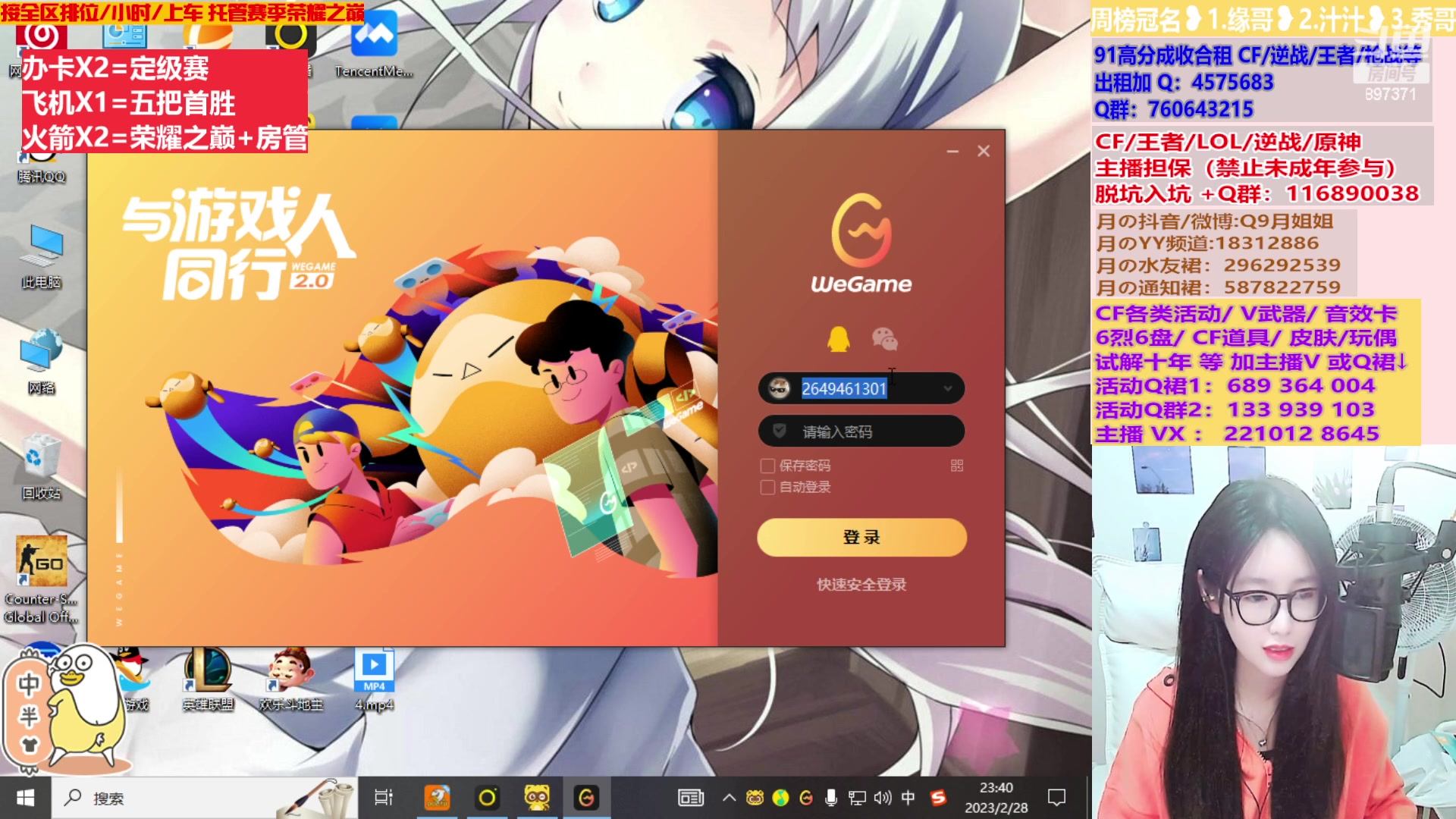Click the account avatar beside 2649461301

[x=779, y=388]
